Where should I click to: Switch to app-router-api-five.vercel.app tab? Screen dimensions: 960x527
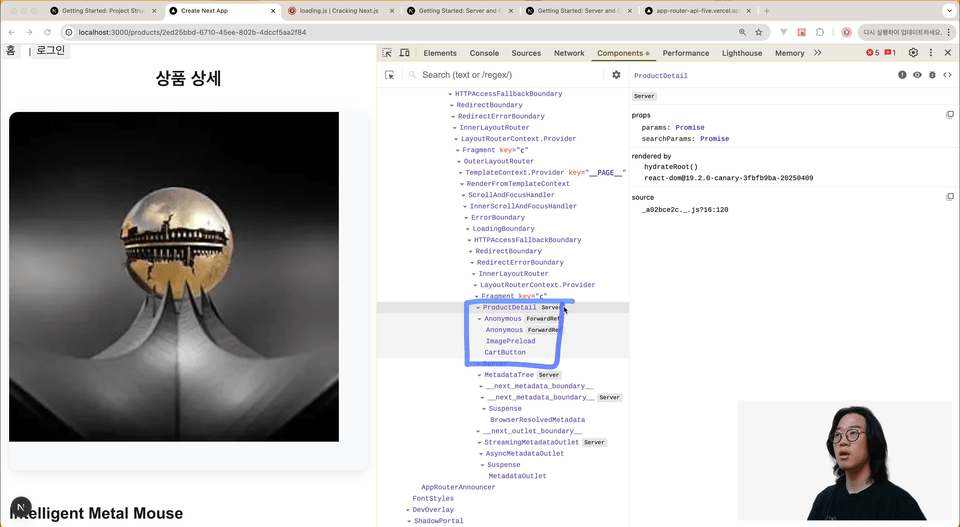coord(697,10)
